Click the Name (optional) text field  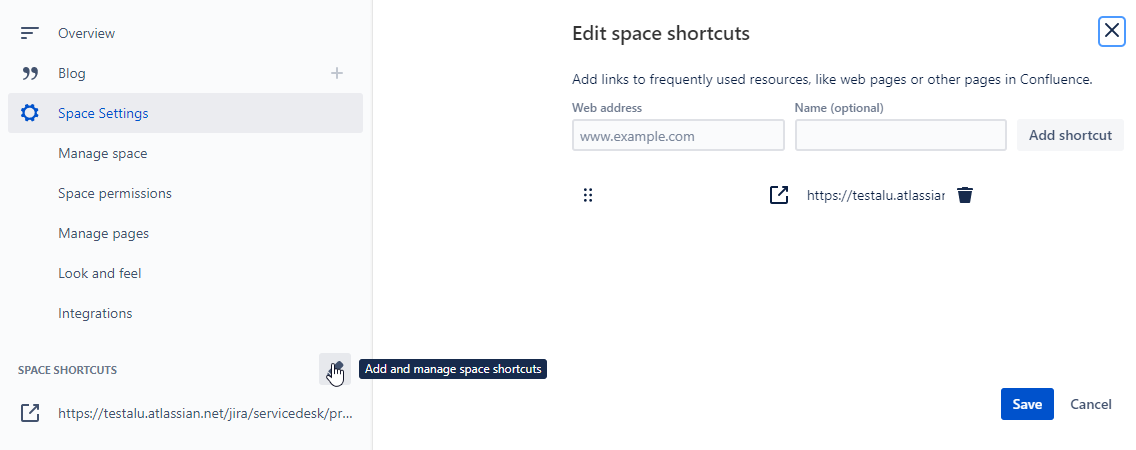pos(900,135)
